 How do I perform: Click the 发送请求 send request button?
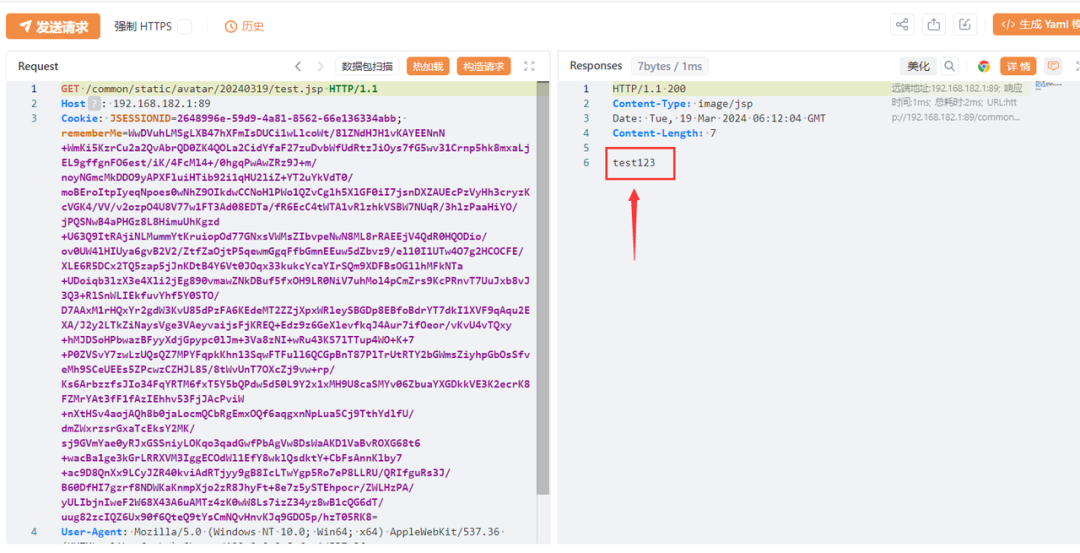click(53, 26)
